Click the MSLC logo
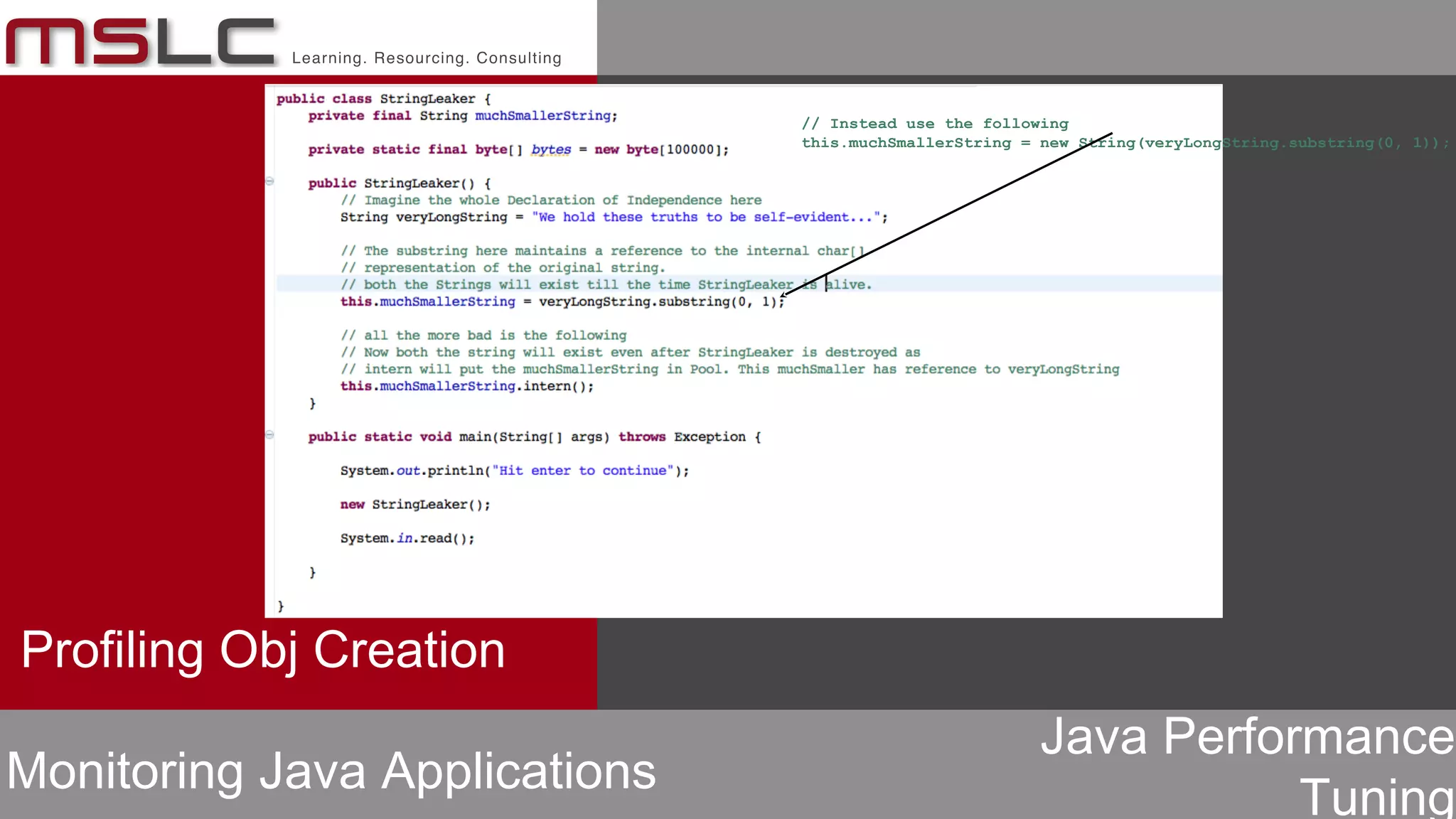The height and width of the screenshot is (819, 1456). point(141,43)
